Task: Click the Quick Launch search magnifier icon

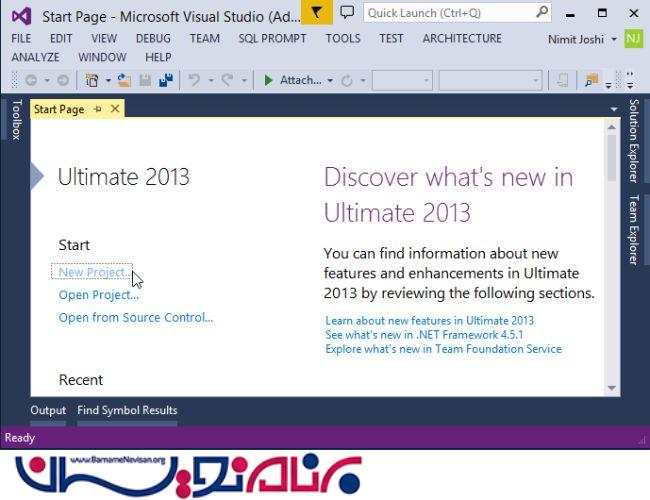Action: (541, 13)
